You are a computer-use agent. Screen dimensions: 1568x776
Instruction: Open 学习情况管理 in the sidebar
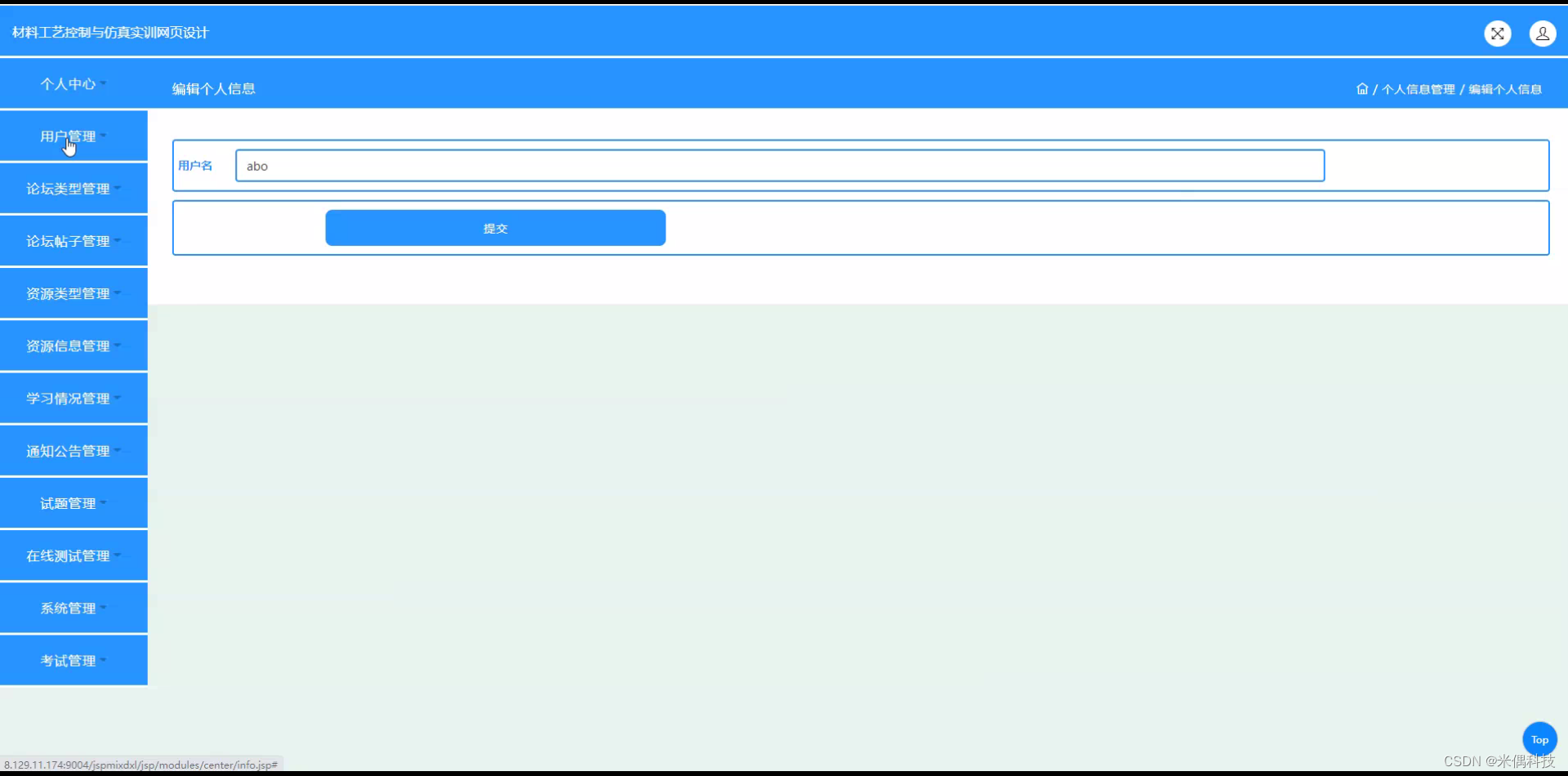click(x=73, y=398)
